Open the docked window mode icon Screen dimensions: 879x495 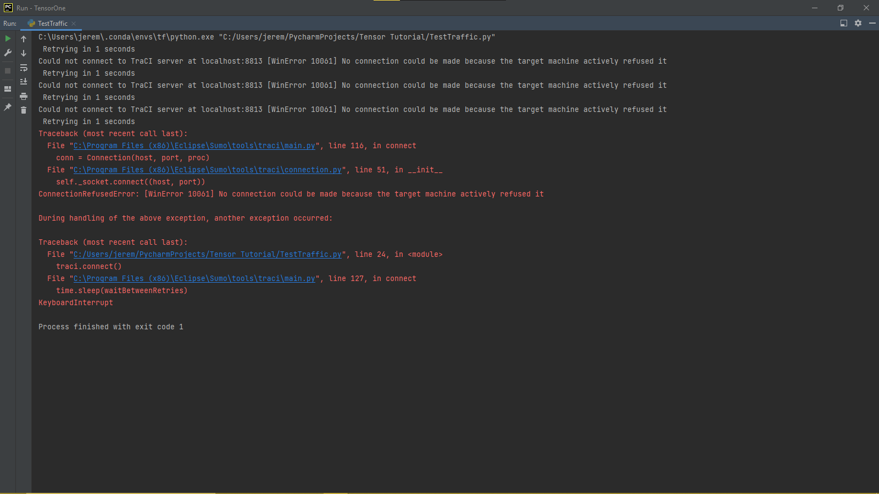(843, 23)
